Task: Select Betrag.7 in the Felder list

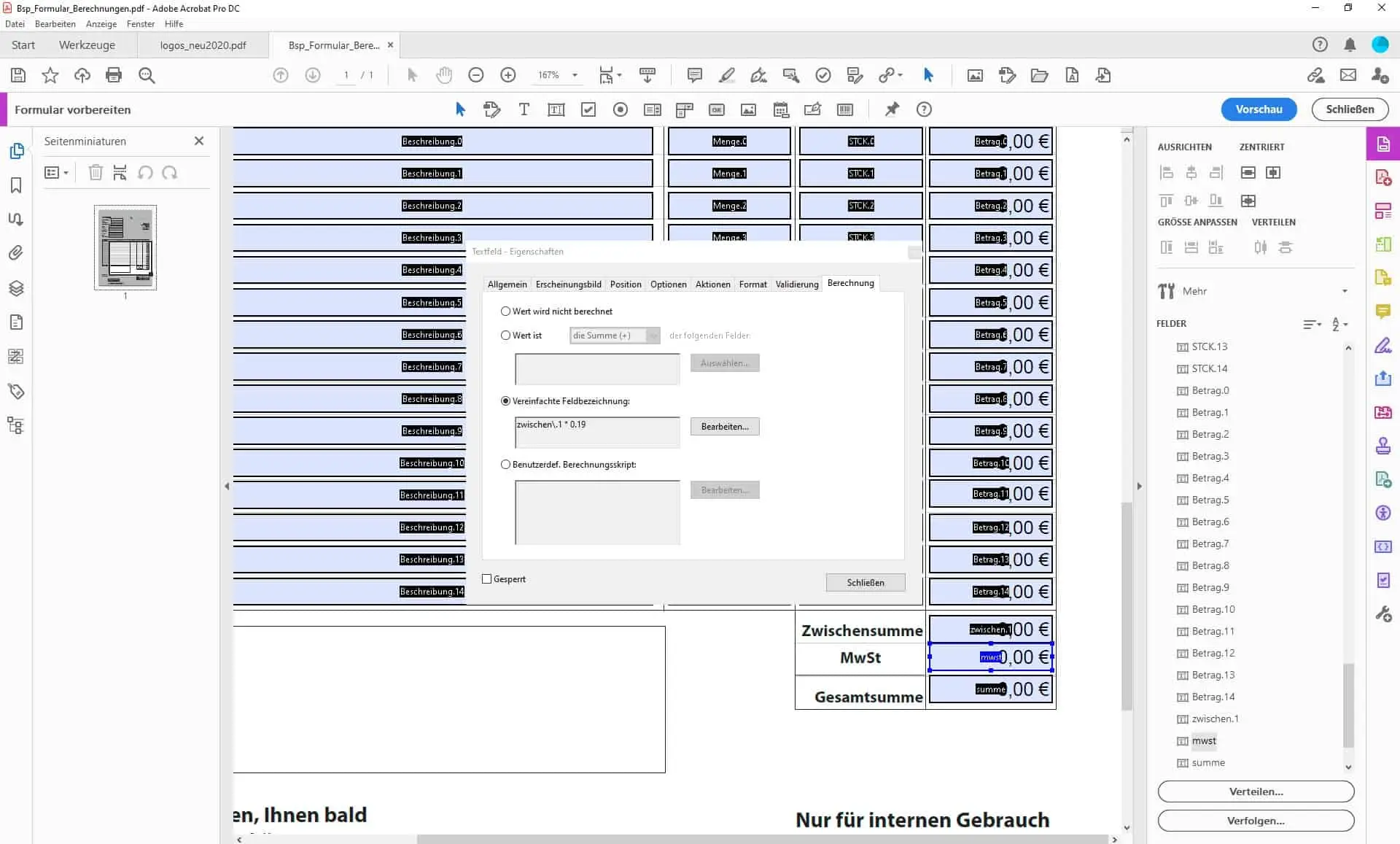Action: (1210, 544)
